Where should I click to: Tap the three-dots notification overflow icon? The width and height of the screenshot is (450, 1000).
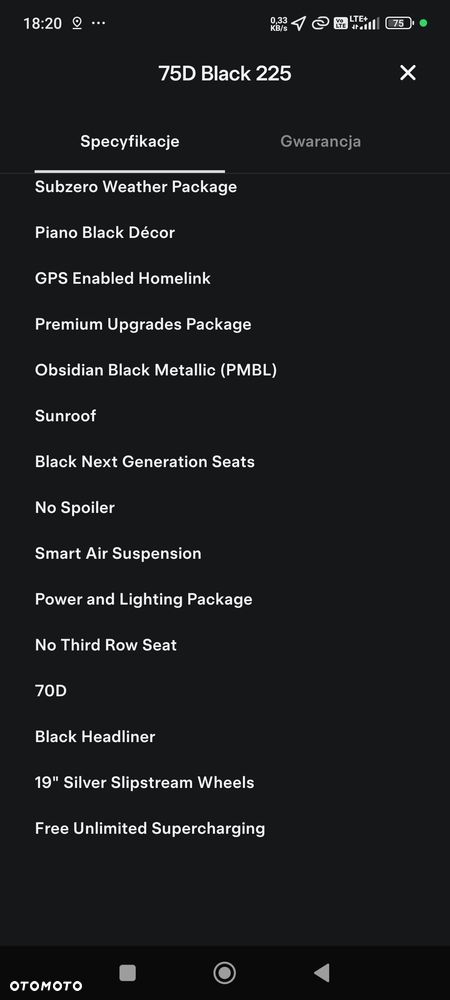click(99, 23)
